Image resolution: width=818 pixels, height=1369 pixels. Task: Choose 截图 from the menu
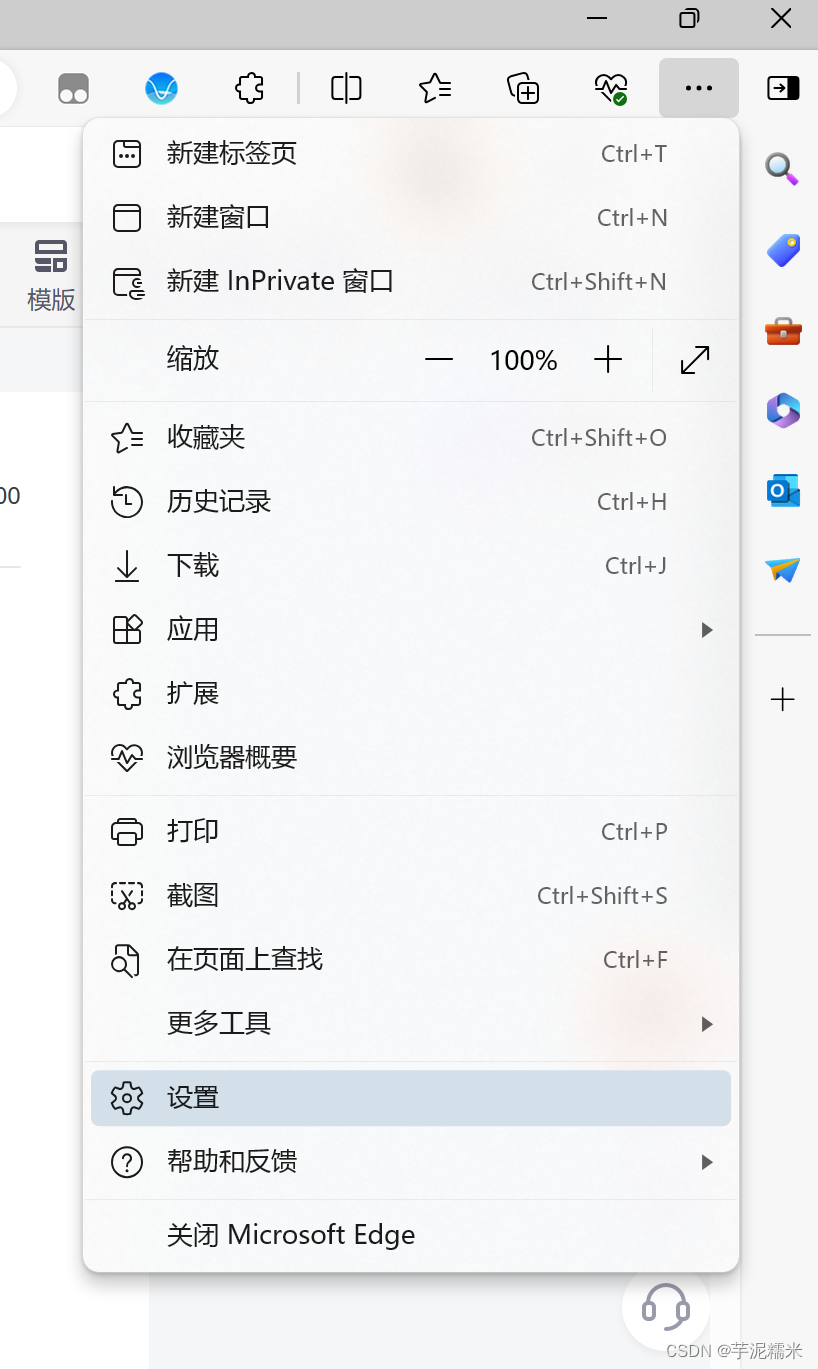point(411,895)
